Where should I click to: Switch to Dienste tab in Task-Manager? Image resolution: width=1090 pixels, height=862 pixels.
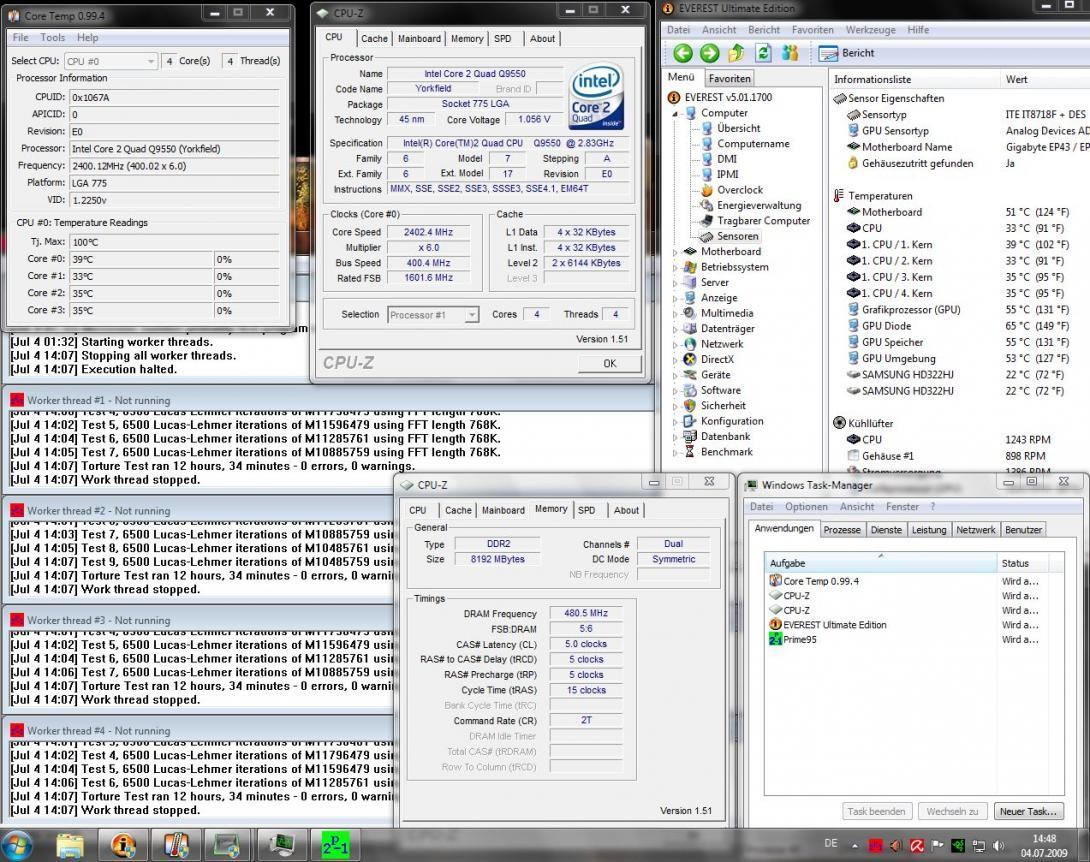coord(886,530)
